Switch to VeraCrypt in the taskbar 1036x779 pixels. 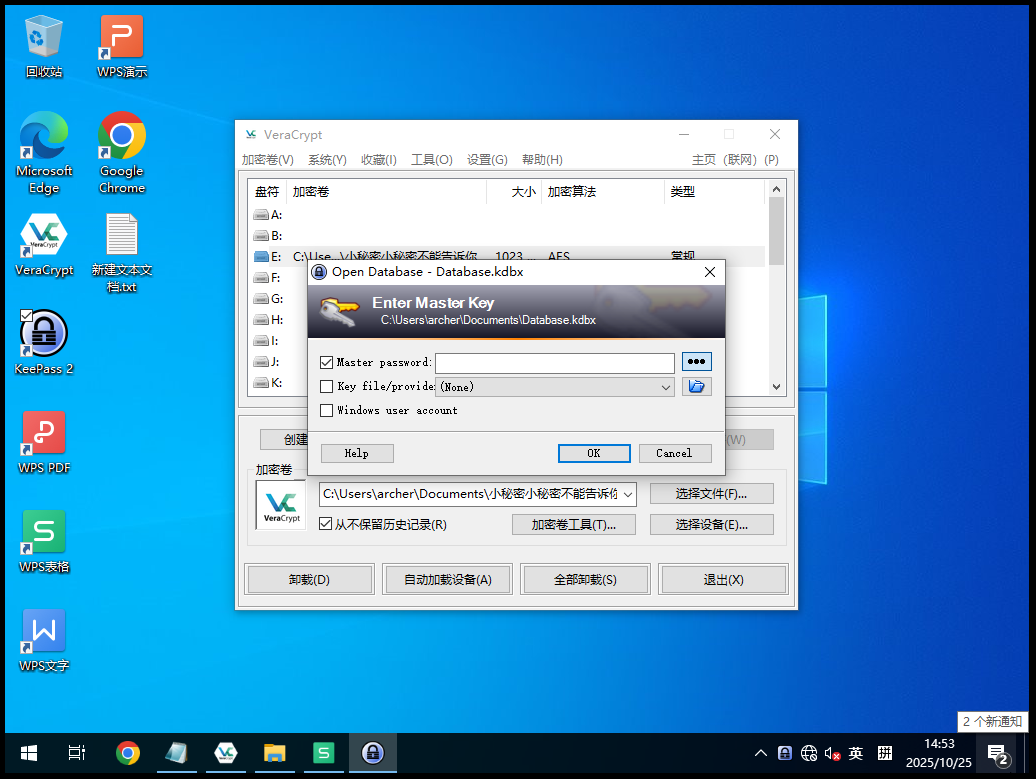(x=225, y=753)
